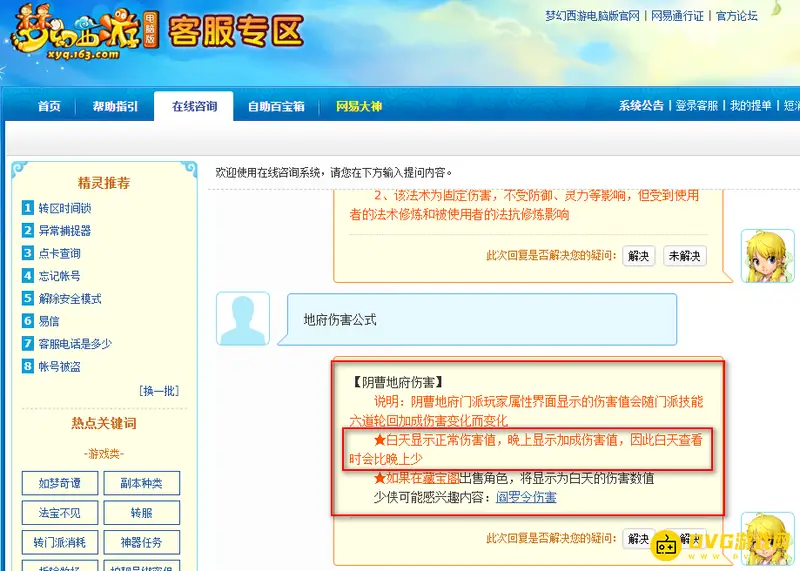Click number 3 icon beside 点卡查询

coord(28,253)
